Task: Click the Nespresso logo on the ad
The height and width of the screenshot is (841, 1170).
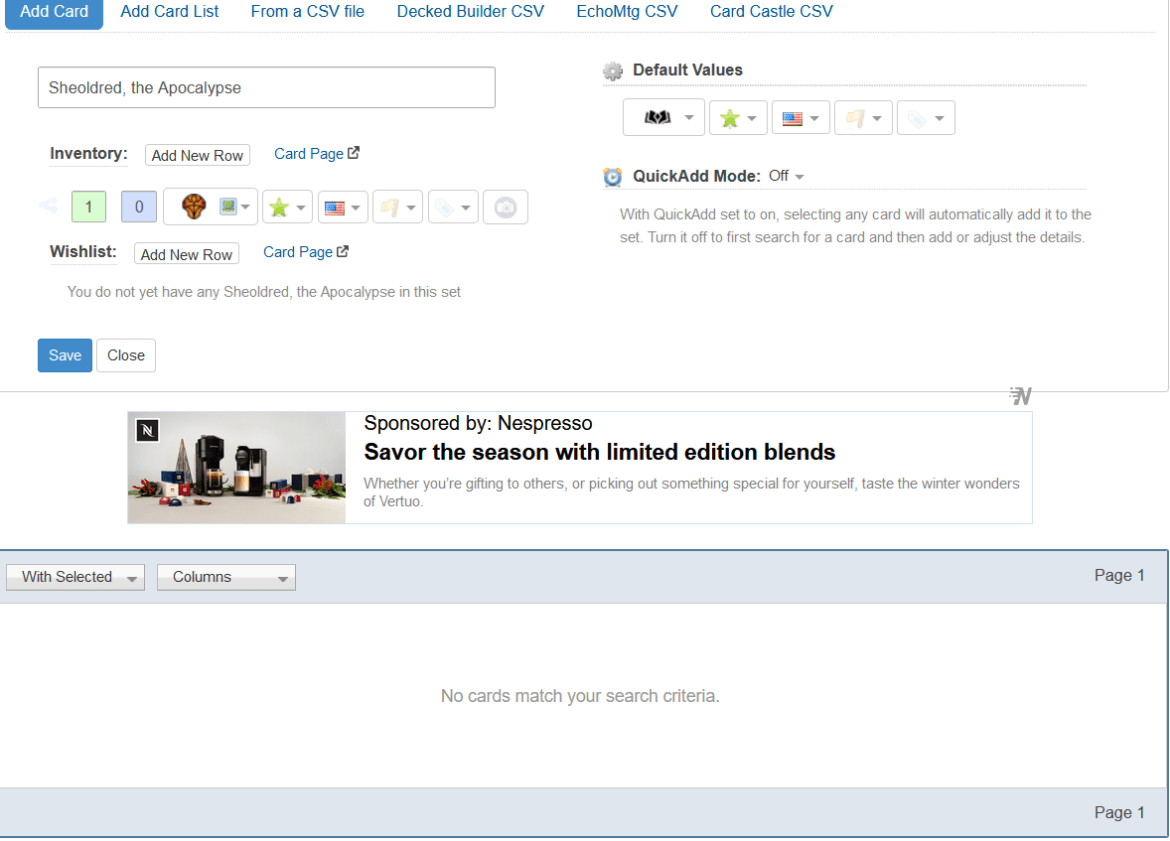Action: [148, 430]
